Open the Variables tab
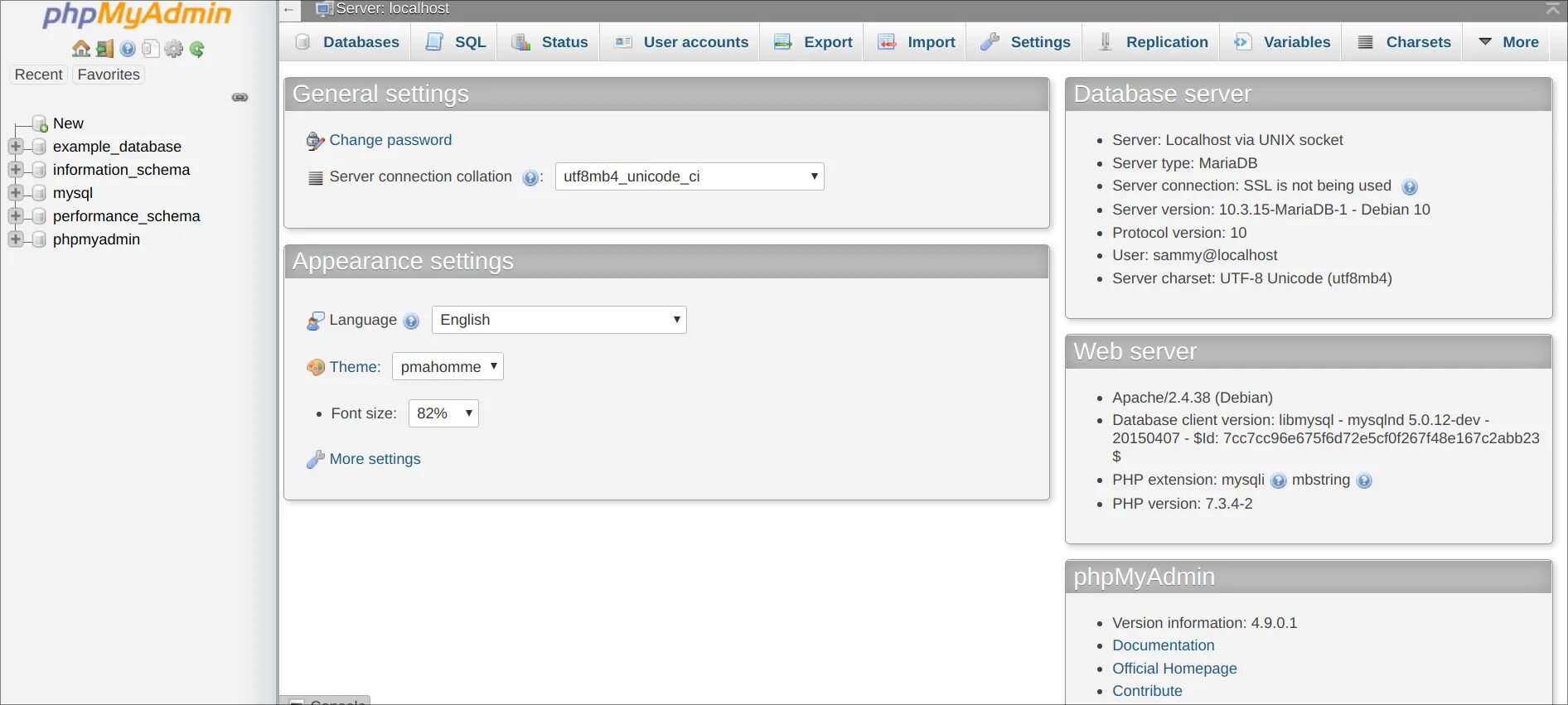 coord(1282,42)
